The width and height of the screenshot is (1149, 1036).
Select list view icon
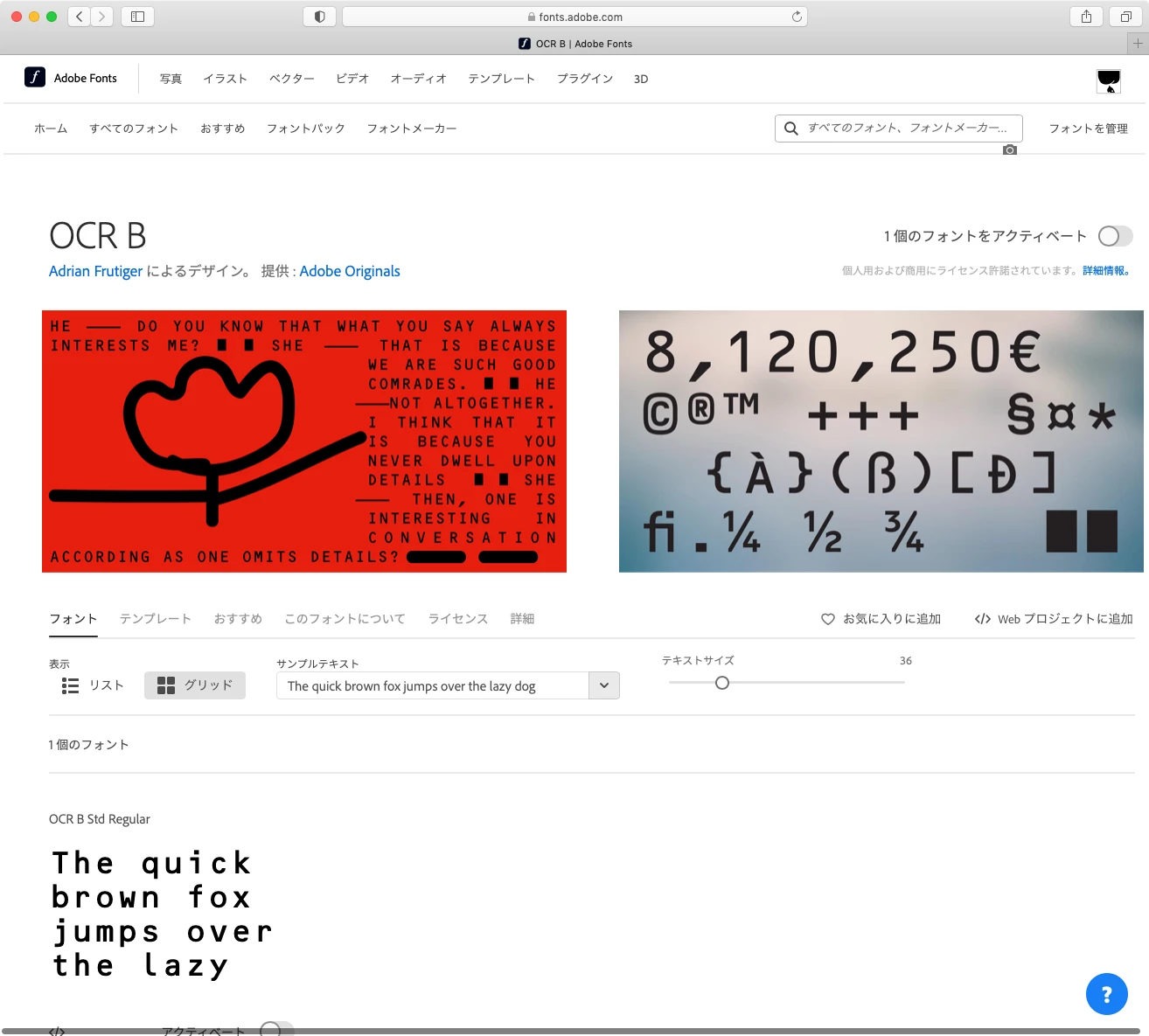coord(70,685)
